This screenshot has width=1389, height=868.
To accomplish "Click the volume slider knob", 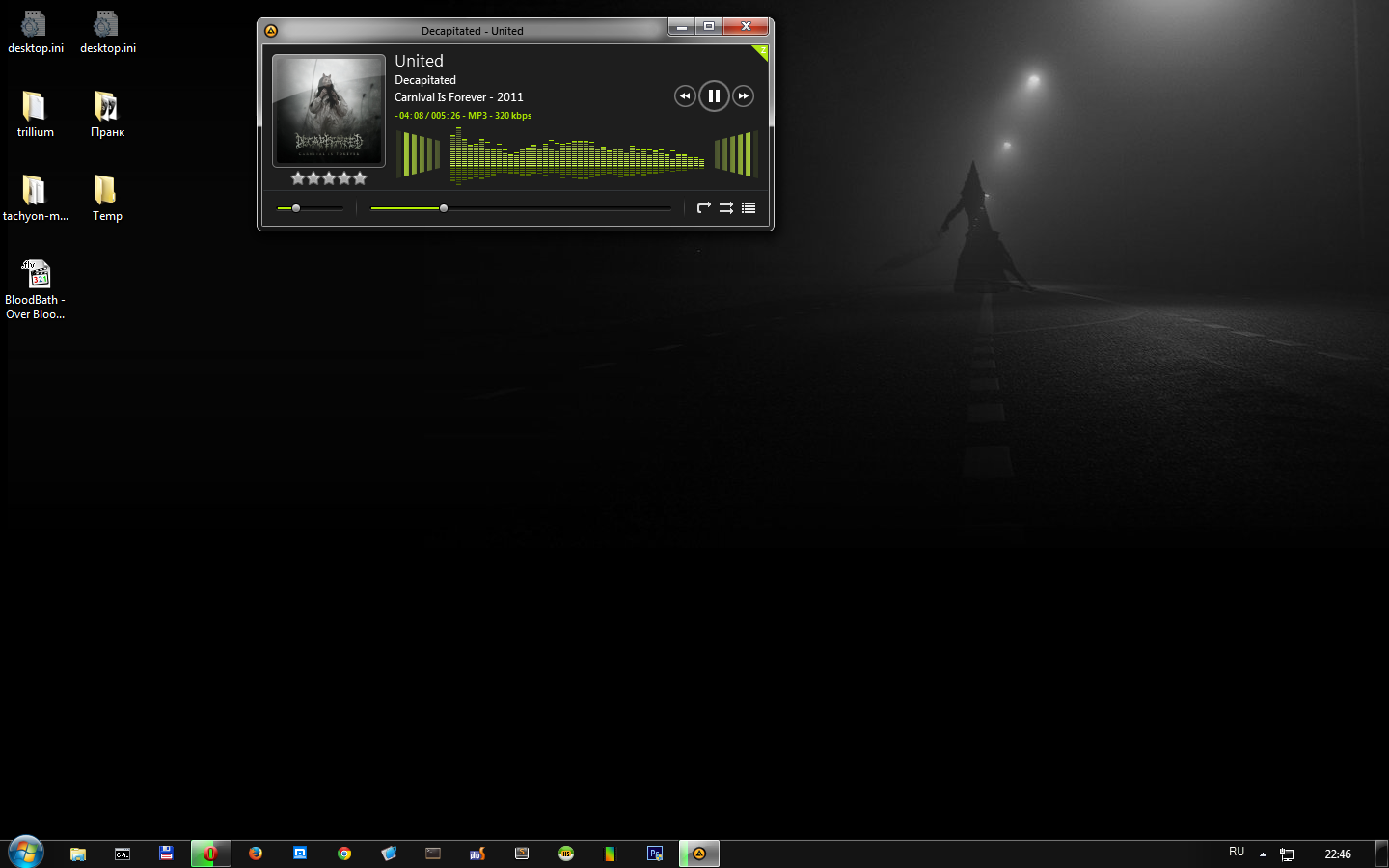I will (296, 208).
